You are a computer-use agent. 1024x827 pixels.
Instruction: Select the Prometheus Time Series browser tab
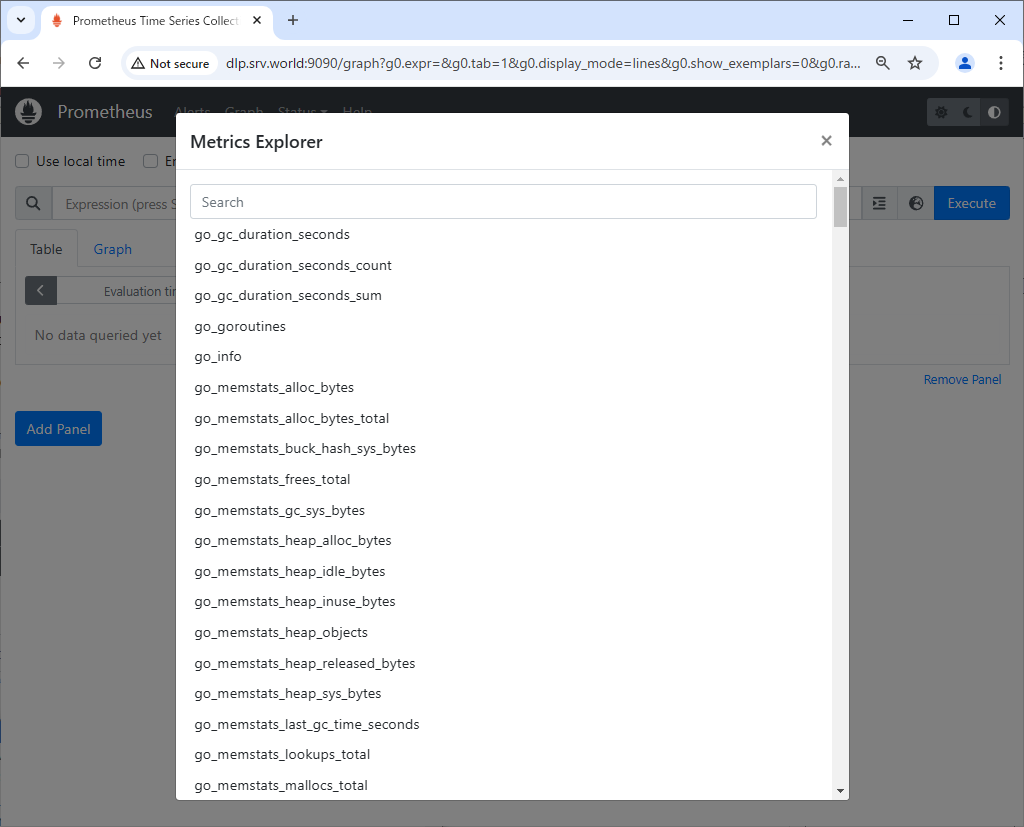(157, 20)
